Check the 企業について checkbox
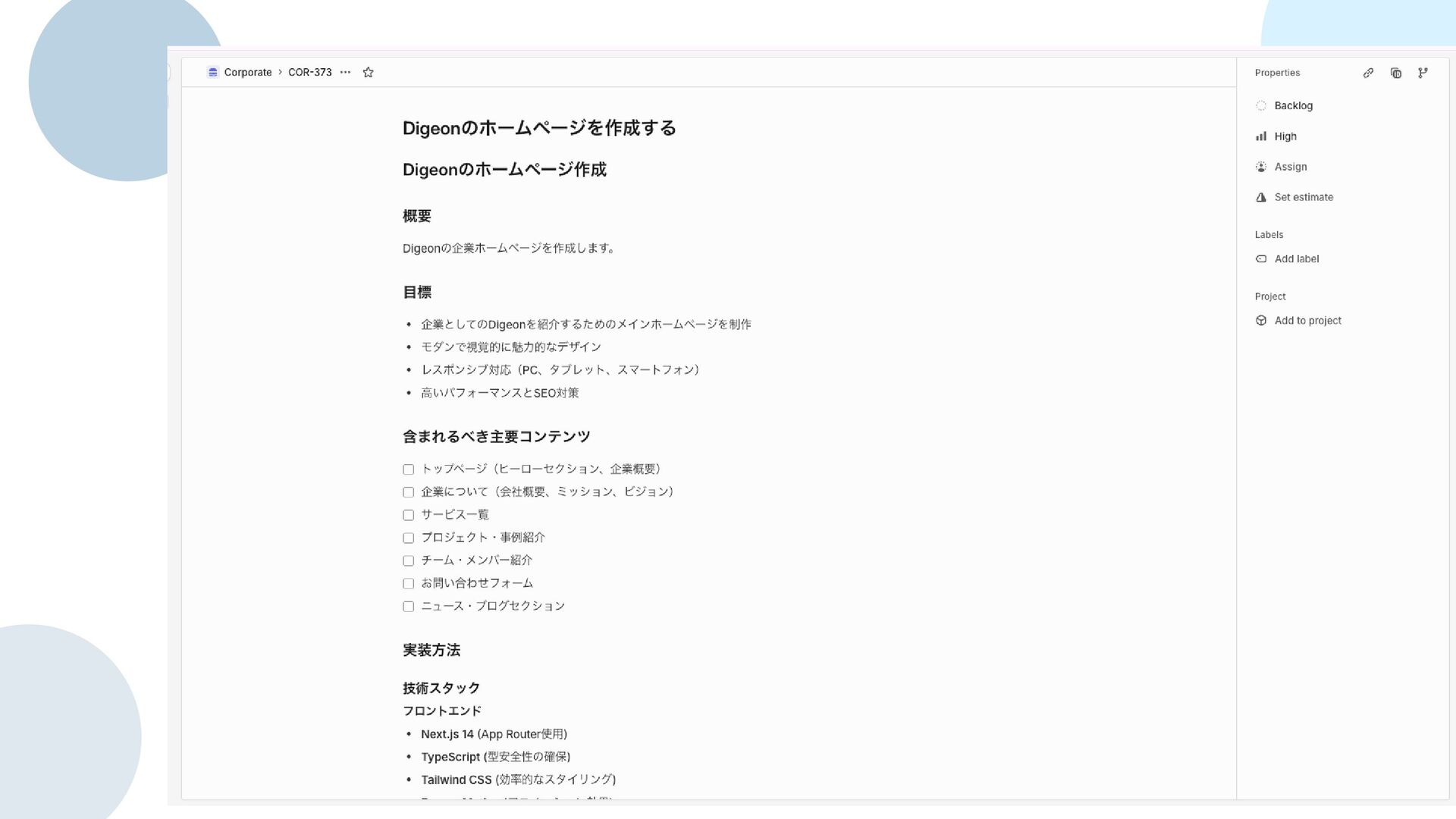 (x=408, y=492)
